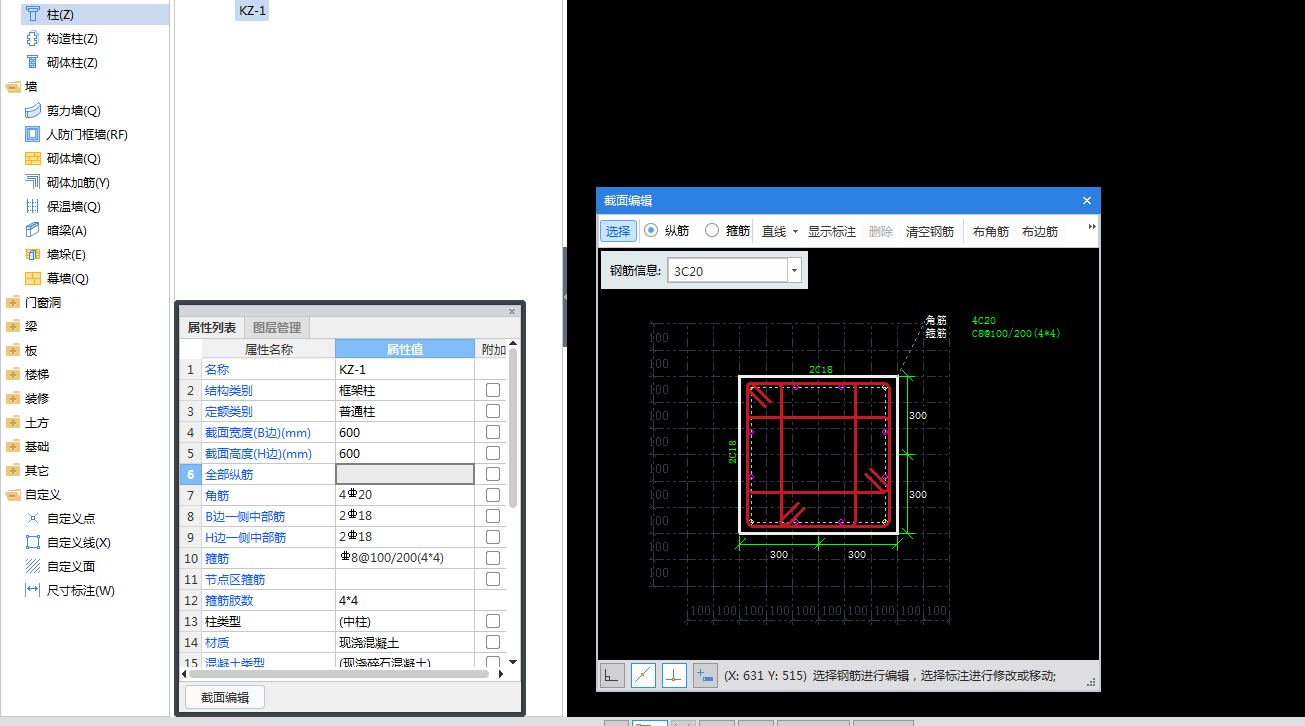This screenshot has width=1305, height=726.
Task: Click the coordinate offset plus icon
Action: tap(705, 675)
